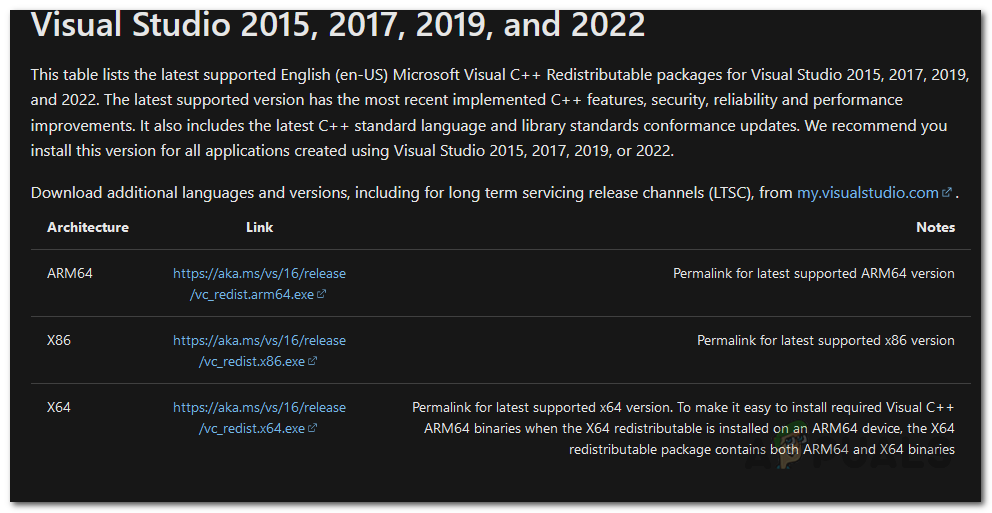Click the external-link icon after vc_redist.x64.exe
The image size is (992, 513).
click(x=313, y=429)
